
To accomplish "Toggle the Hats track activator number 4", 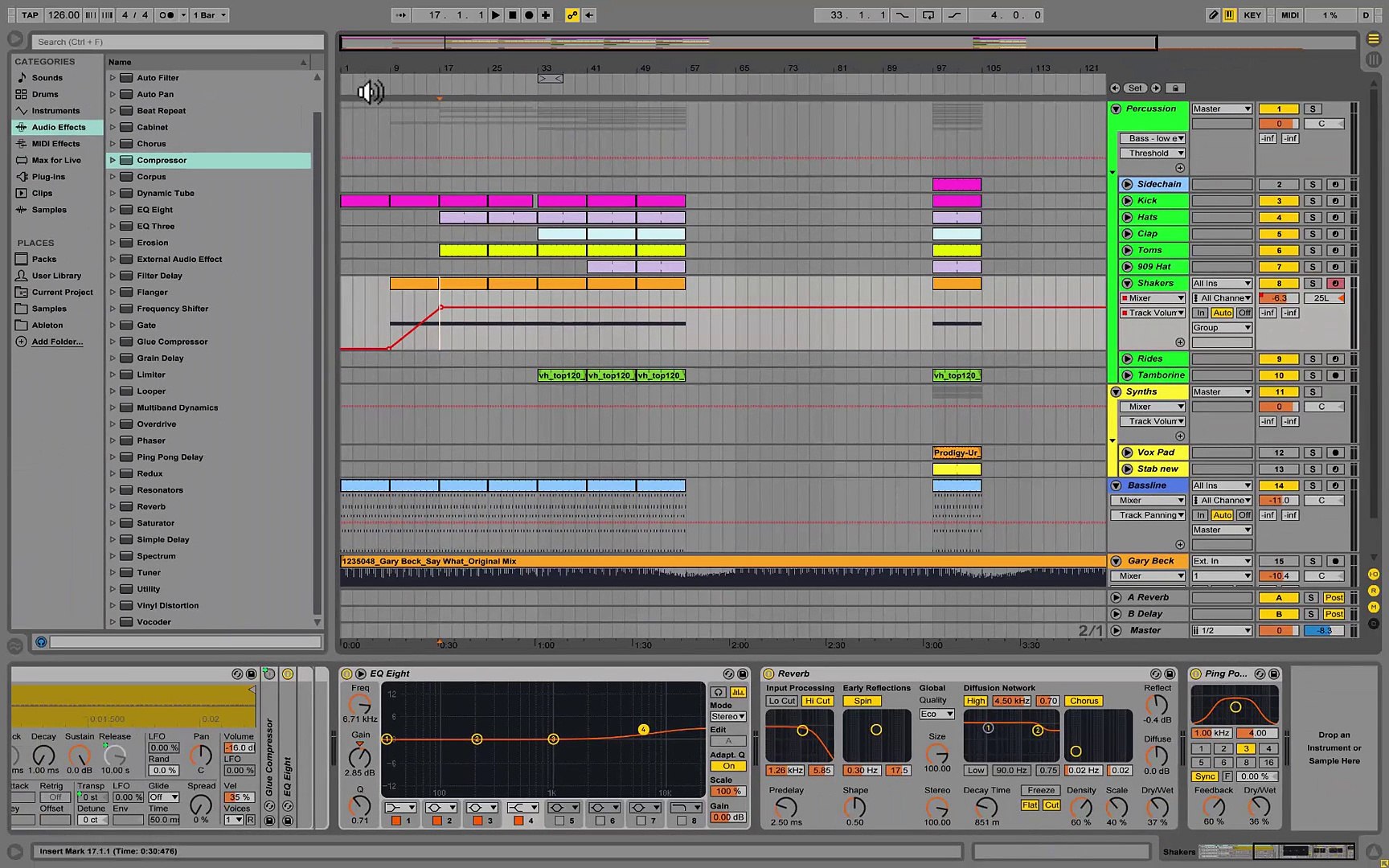I will pos(1279,217).
